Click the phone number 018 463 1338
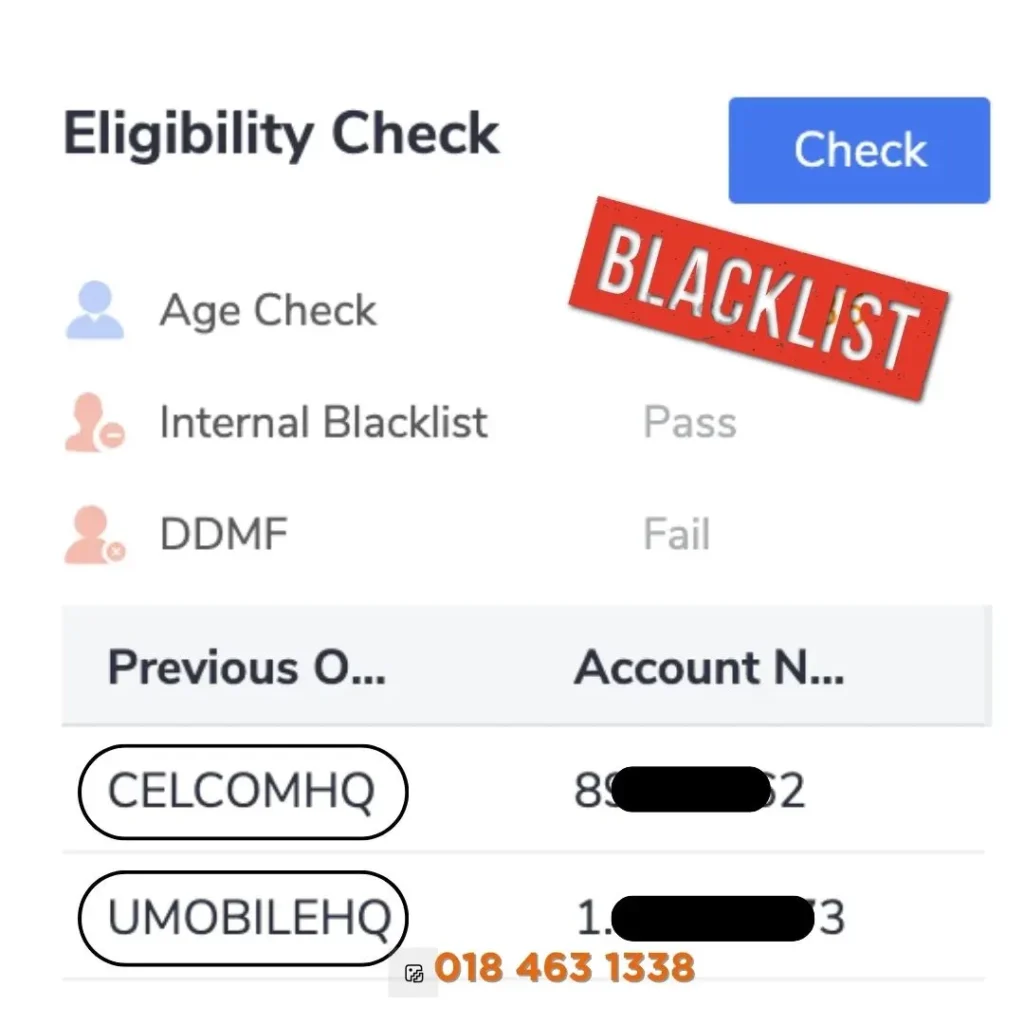Viewport: 1024px width, 1024px height. click(563, 967)
